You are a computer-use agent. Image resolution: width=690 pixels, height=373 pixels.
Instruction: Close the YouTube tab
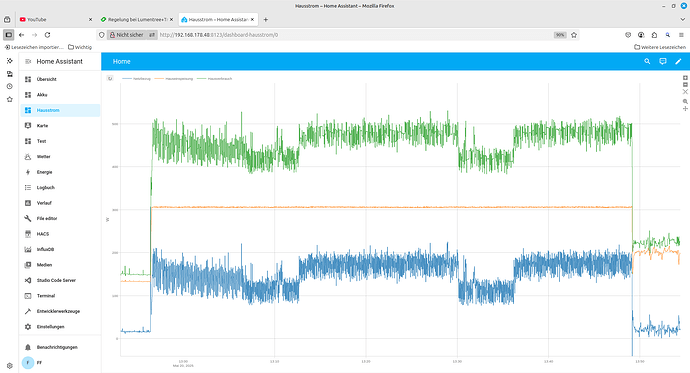(91, 20)
